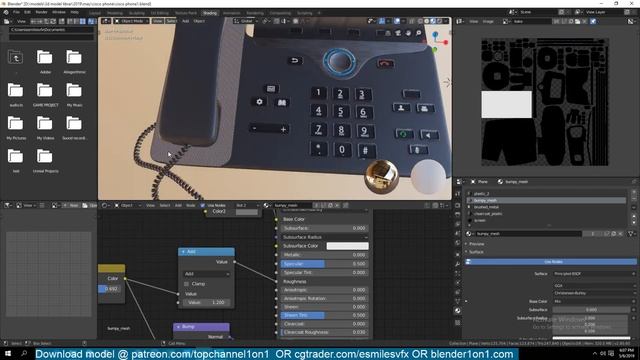Adjust the Sheen Tint slider
The width and height of the screenshot is (640, 360).
pos(324,315)
